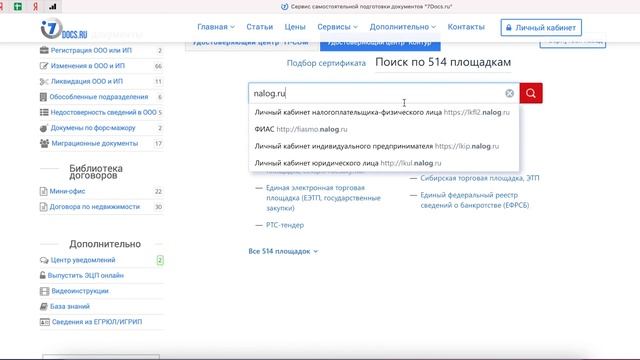Screen dimensions: 640x360
Task: Open Статьи in the top menu
Action: tap(260, 27)
